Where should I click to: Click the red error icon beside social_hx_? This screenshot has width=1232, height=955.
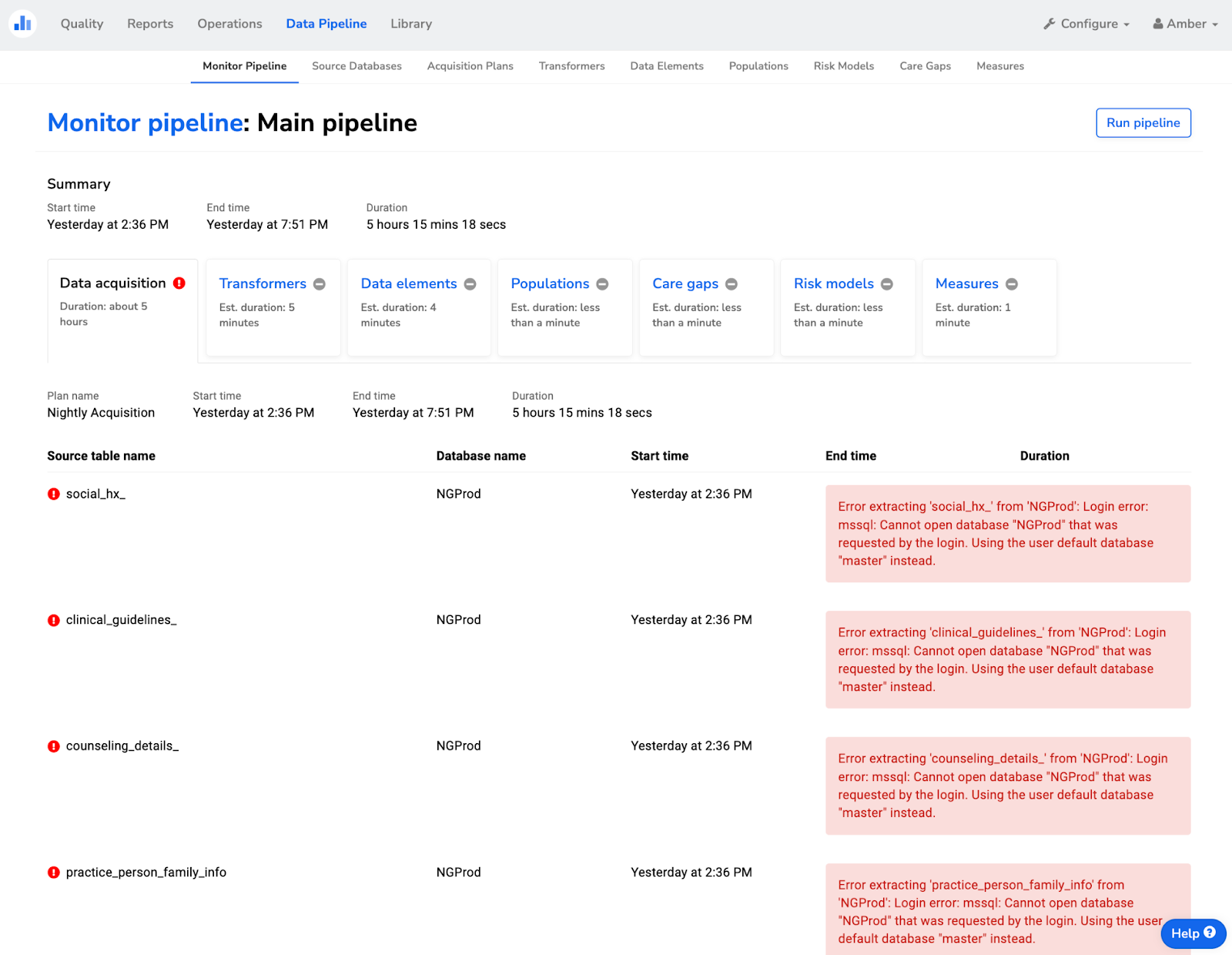pyautogui.click(x=54, y=494)
